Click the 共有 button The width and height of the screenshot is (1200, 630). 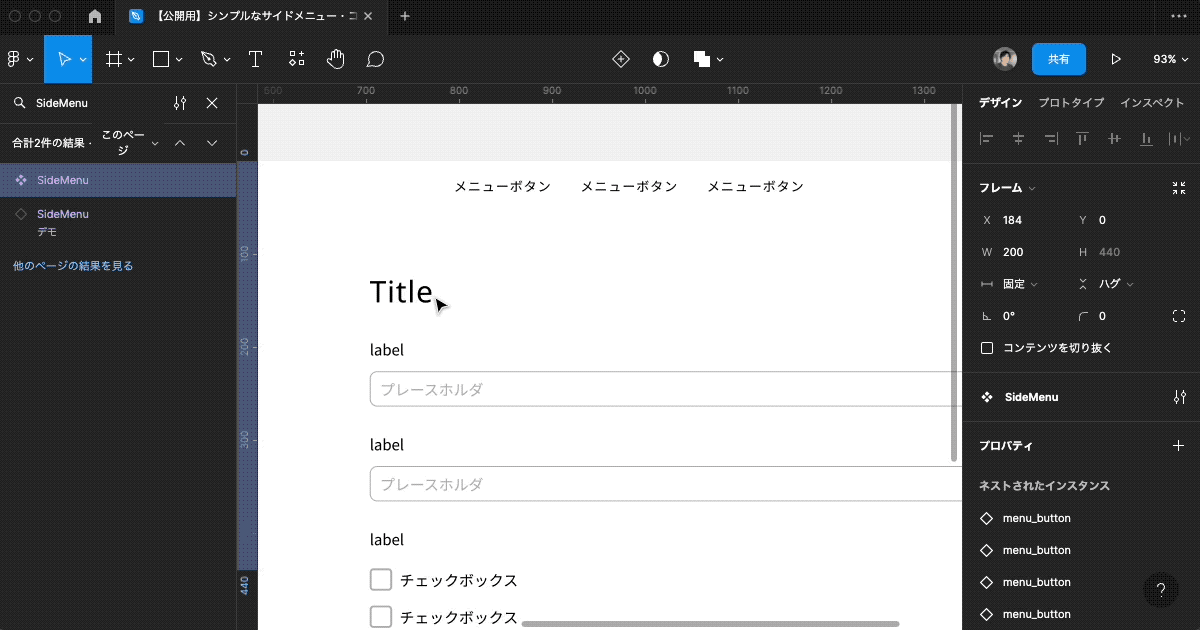(x=1059, y=59)
